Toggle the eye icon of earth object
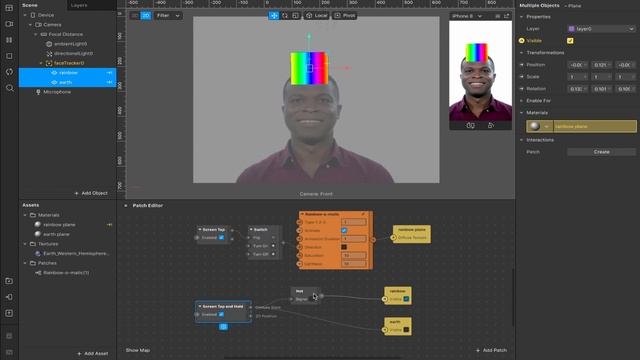640x360 pixels. 54,82
